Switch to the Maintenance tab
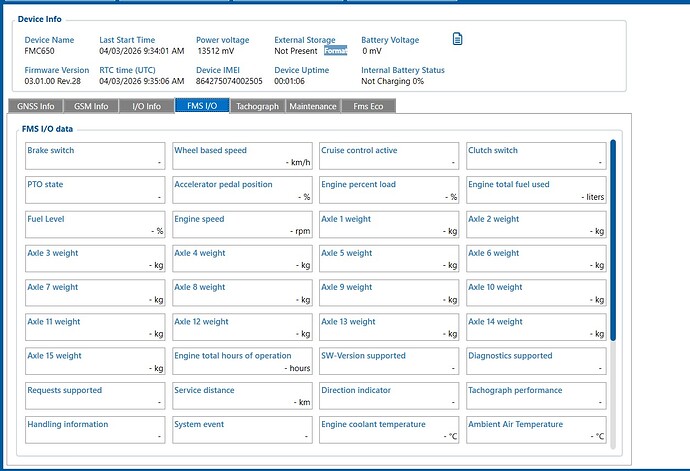 click(313, 106)
